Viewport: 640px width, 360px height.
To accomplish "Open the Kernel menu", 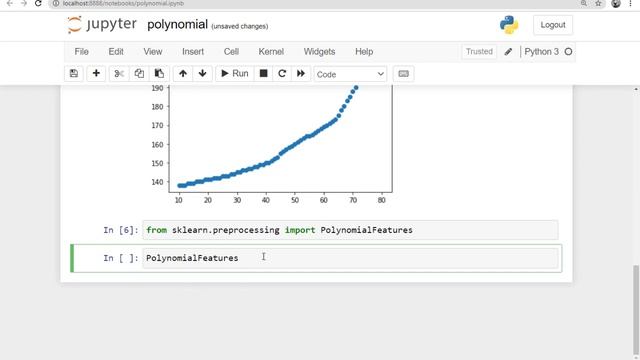I will point(271,51).
